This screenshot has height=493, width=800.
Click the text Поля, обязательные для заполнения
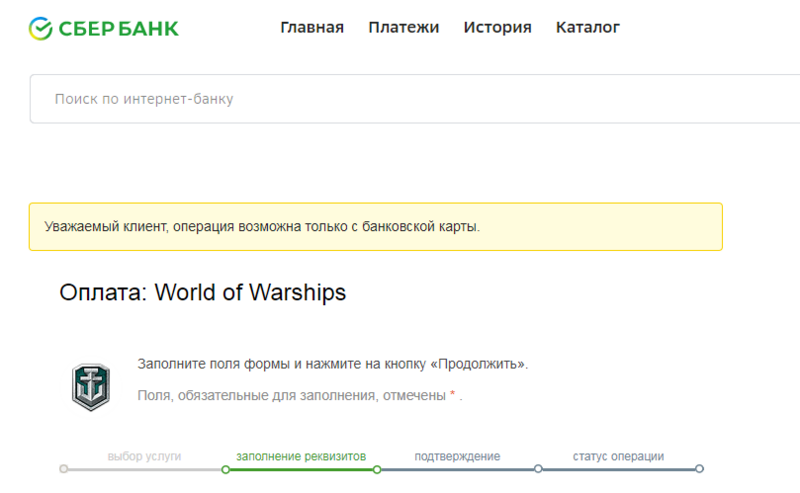click(300, 396)
